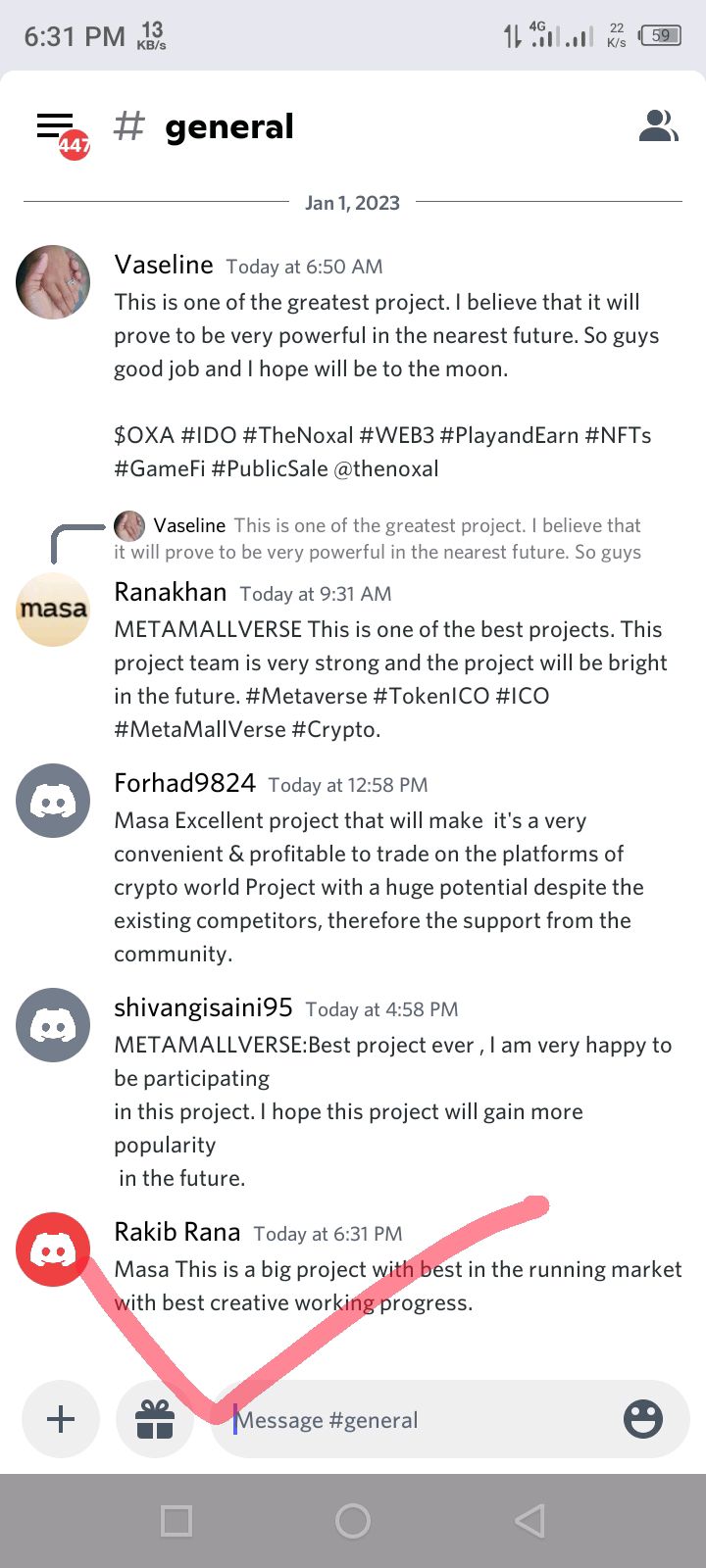Open the emoji picker smiley
This screenshot has height=1568, width=706.
643,1419
